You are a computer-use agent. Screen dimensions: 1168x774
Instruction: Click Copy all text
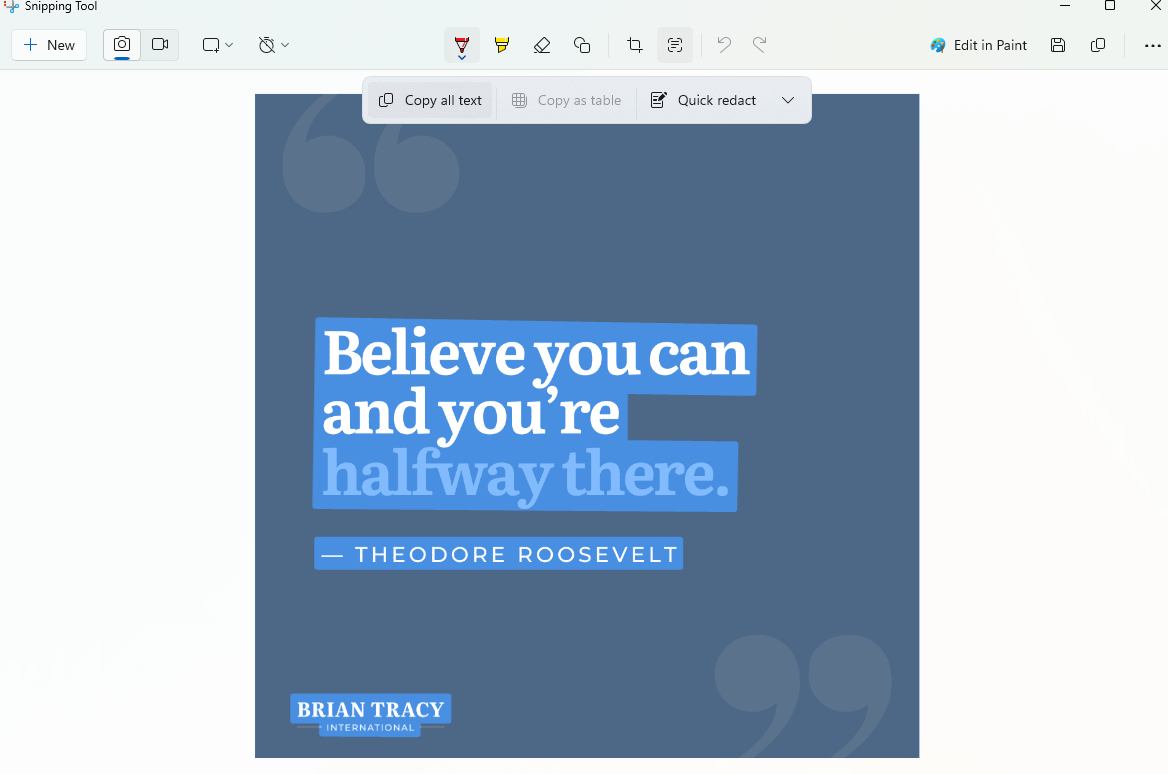click(431, 100)
